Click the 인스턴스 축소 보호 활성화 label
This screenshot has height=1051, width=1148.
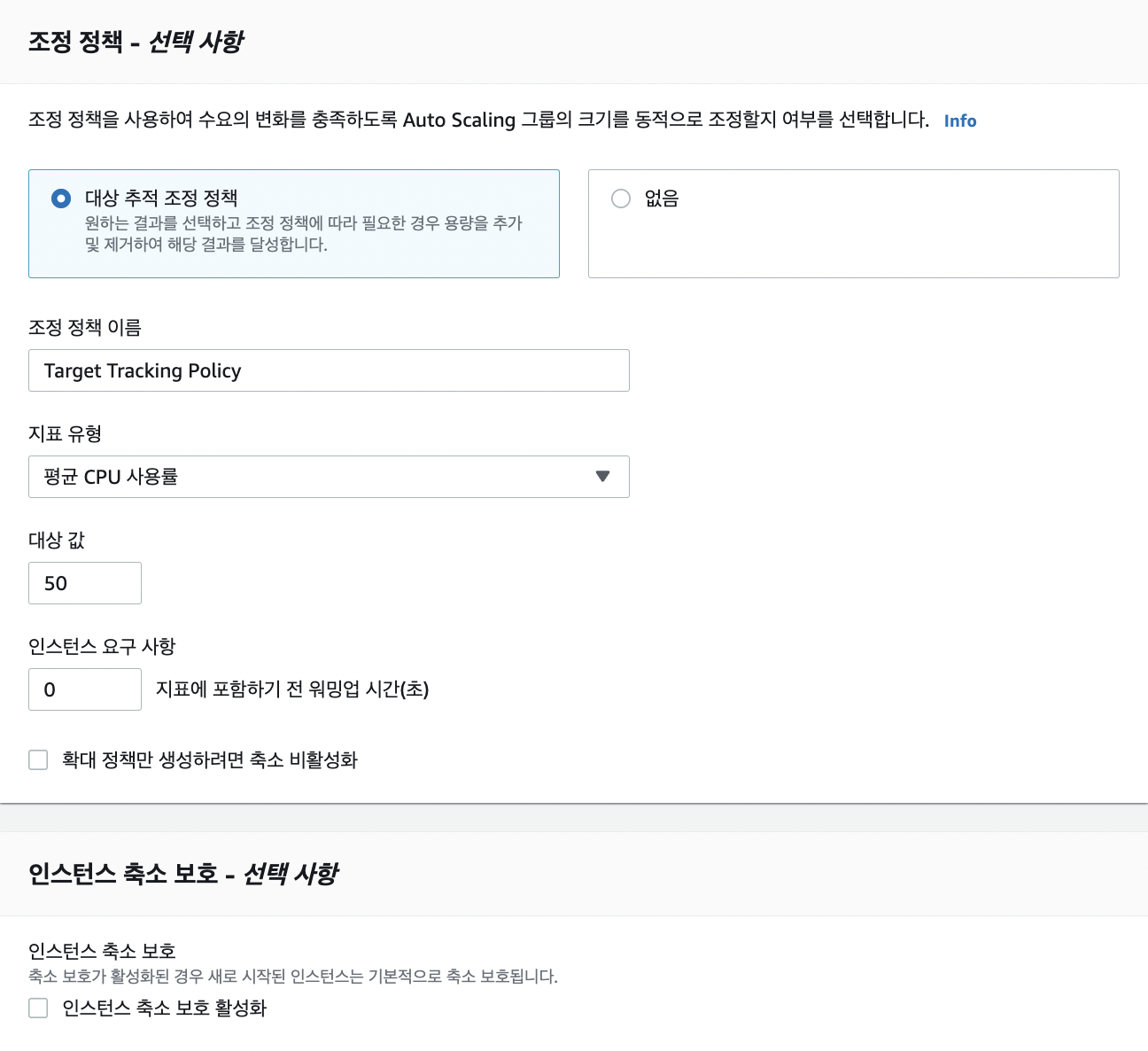(x=164, y=1008)
